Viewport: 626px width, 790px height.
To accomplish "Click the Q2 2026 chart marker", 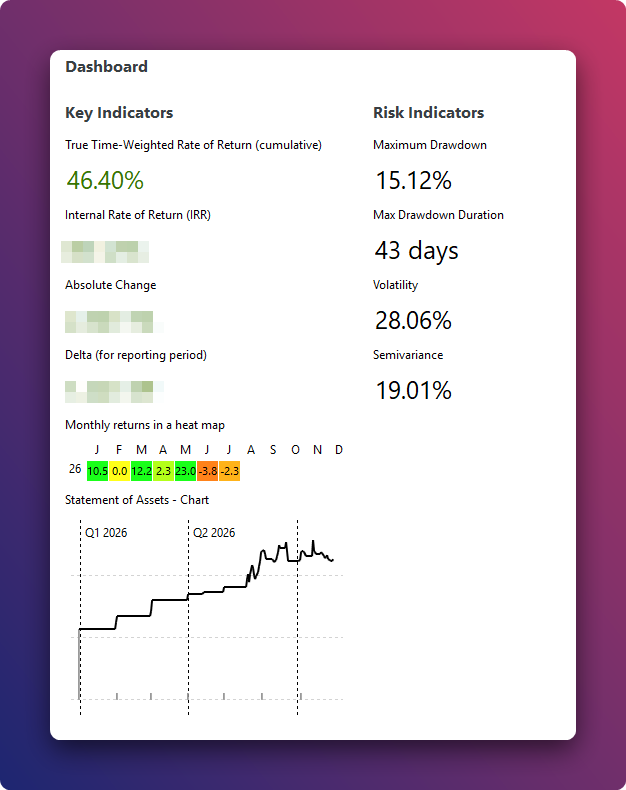I will tap(214, 533).
